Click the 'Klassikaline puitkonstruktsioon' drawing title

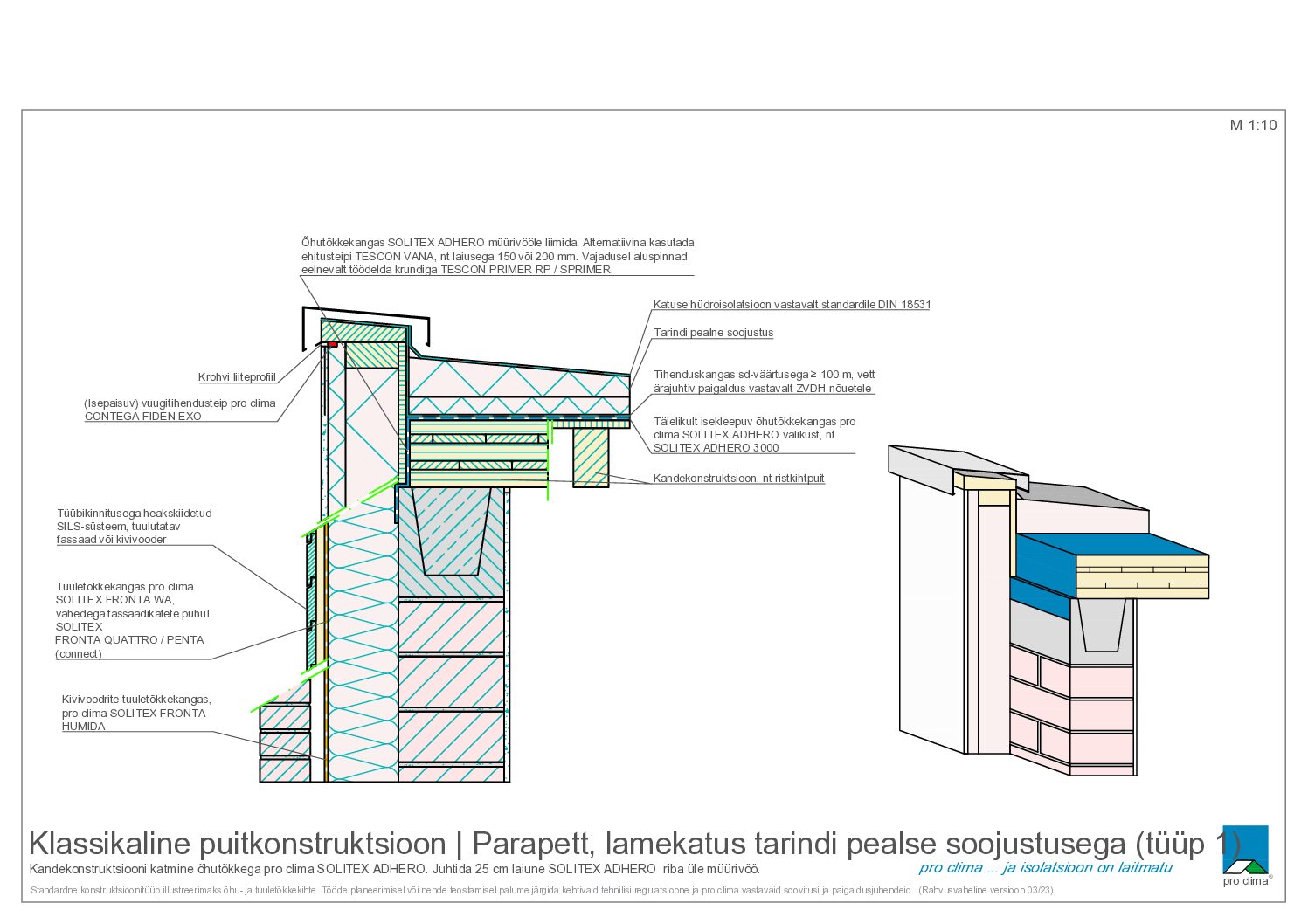[x=634, y=844]
